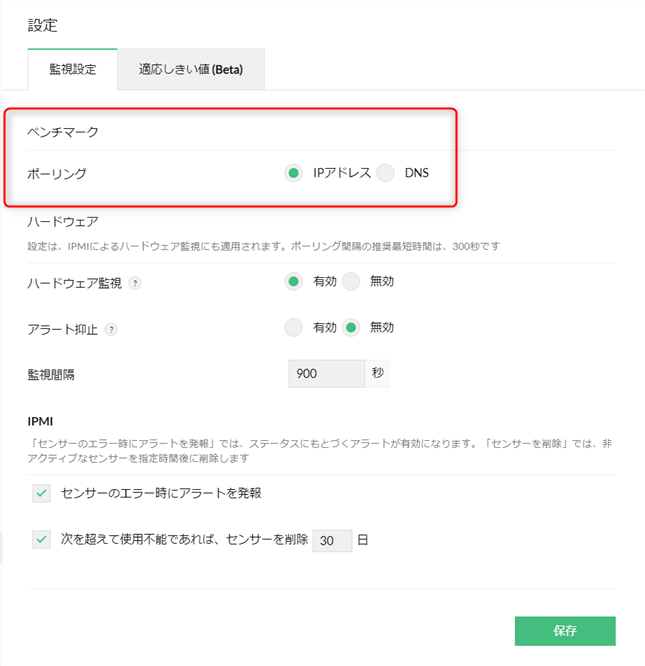Uncheck the センサーを削除 checkbox
Screen dimensions: 645x666
(x=41, y=540)
